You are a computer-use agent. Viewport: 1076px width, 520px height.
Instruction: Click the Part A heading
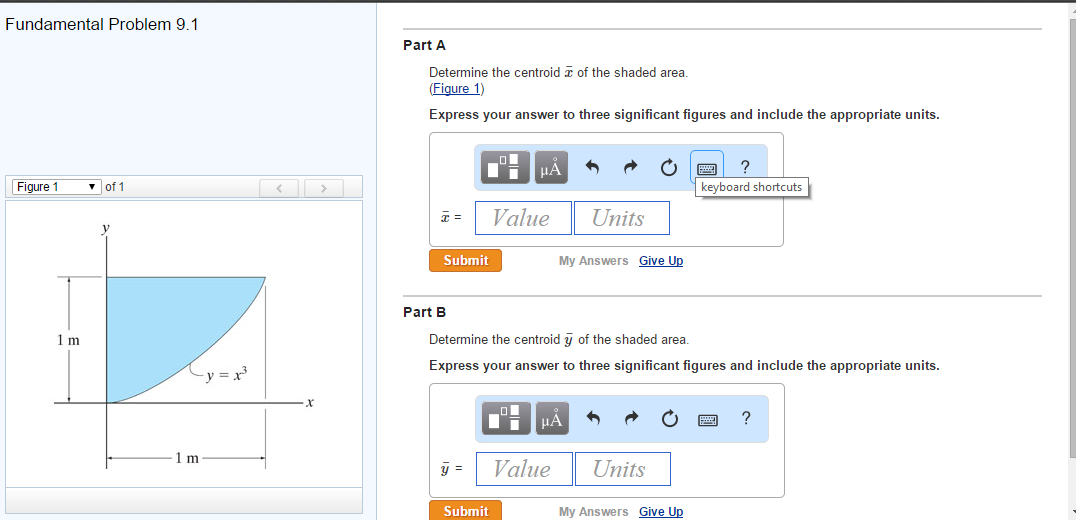pyautogui.click(x=425, y=45)
